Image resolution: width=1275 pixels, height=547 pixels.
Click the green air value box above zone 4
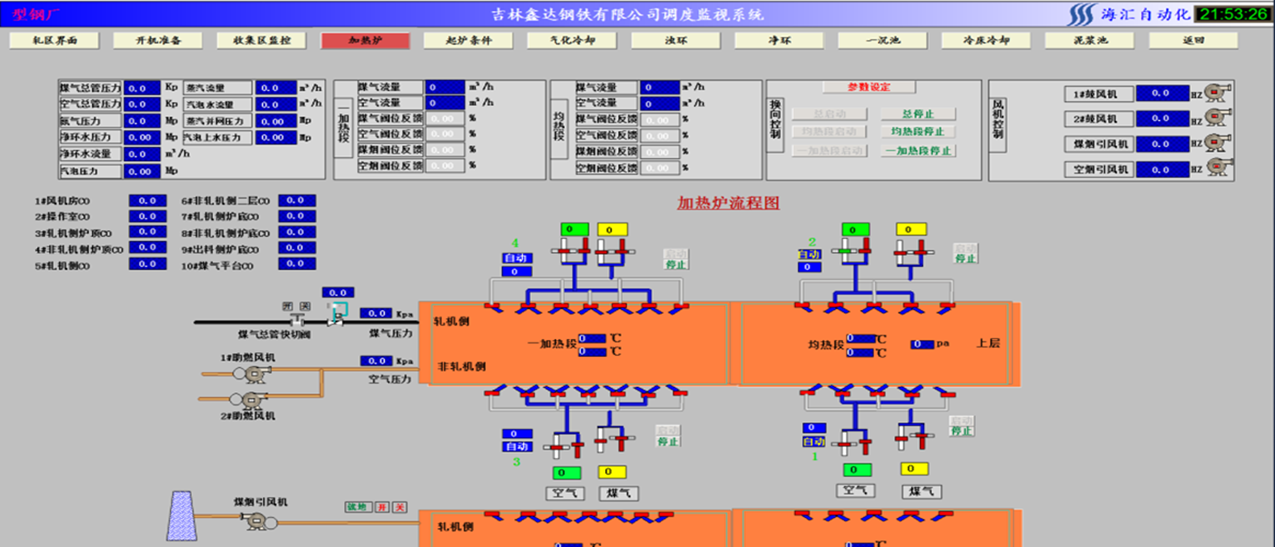[x=573, y=229]
